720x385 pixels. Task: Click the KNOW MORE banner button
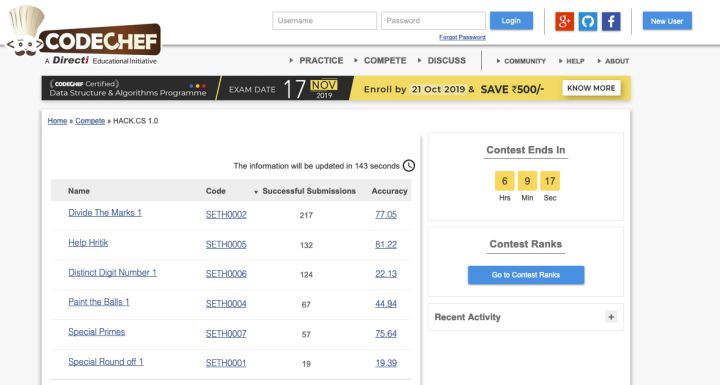tap(591, 88)
